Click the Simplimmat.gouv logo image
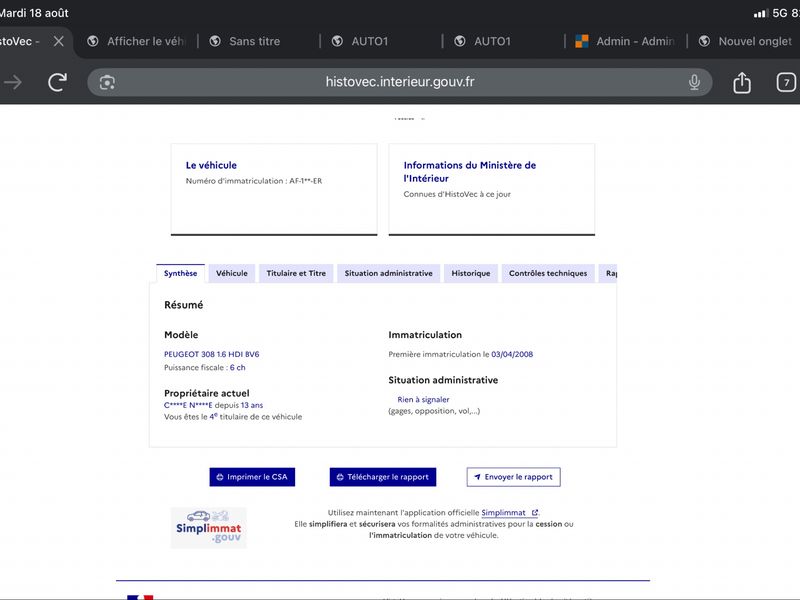 209,528
